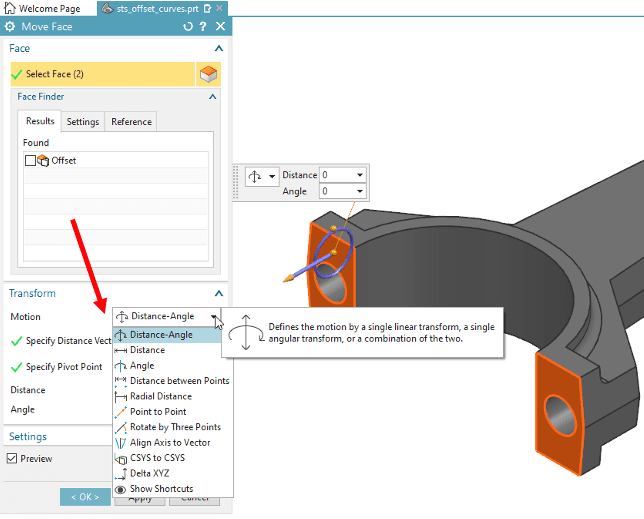644x519 pixels.
Task: Collapse the Face Finder group
Action: click(x=212, y=97)
